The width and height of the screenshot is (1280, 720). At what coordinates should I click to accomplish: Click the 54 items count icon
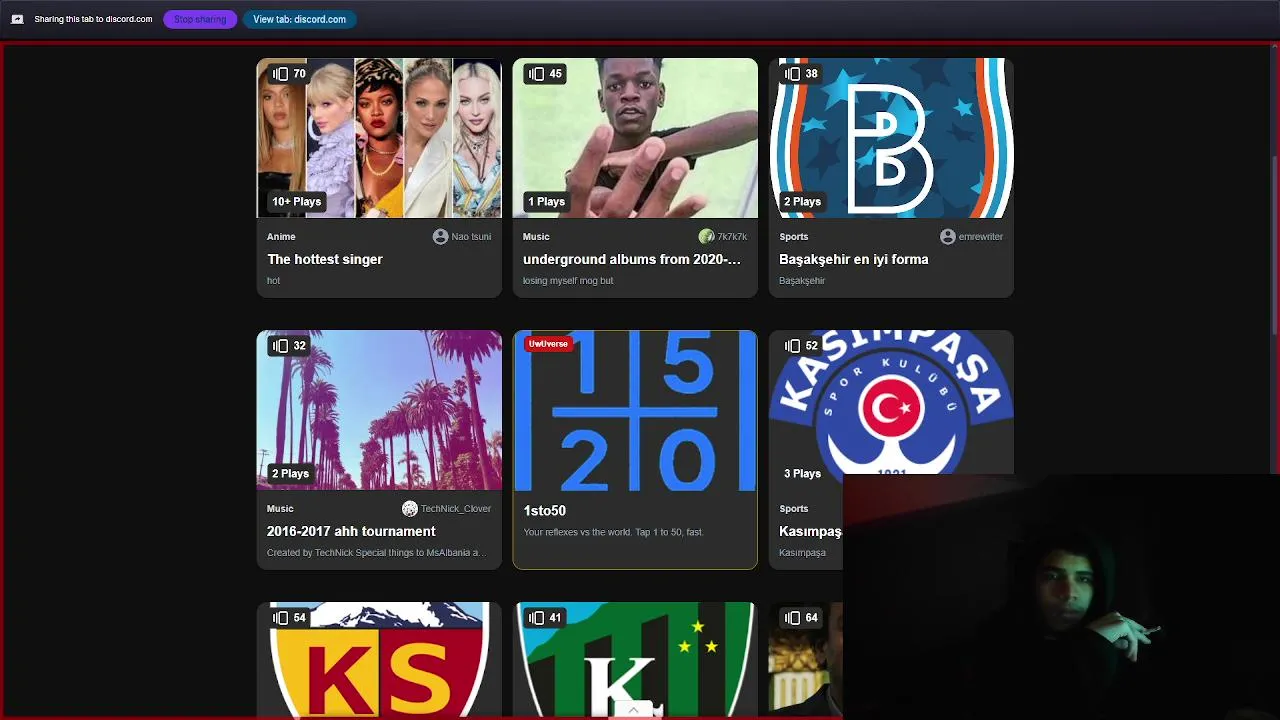click(280, 618)
